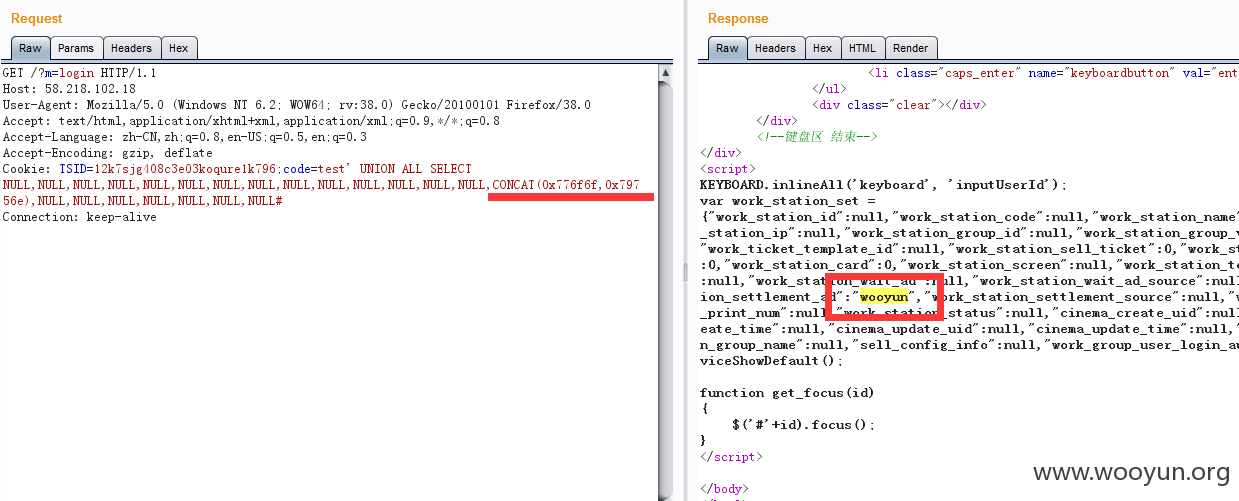1239x501 pixels.
Task: Select the Raw tab in Request panel
Action: pyautogui.click(x=30, y=48)
